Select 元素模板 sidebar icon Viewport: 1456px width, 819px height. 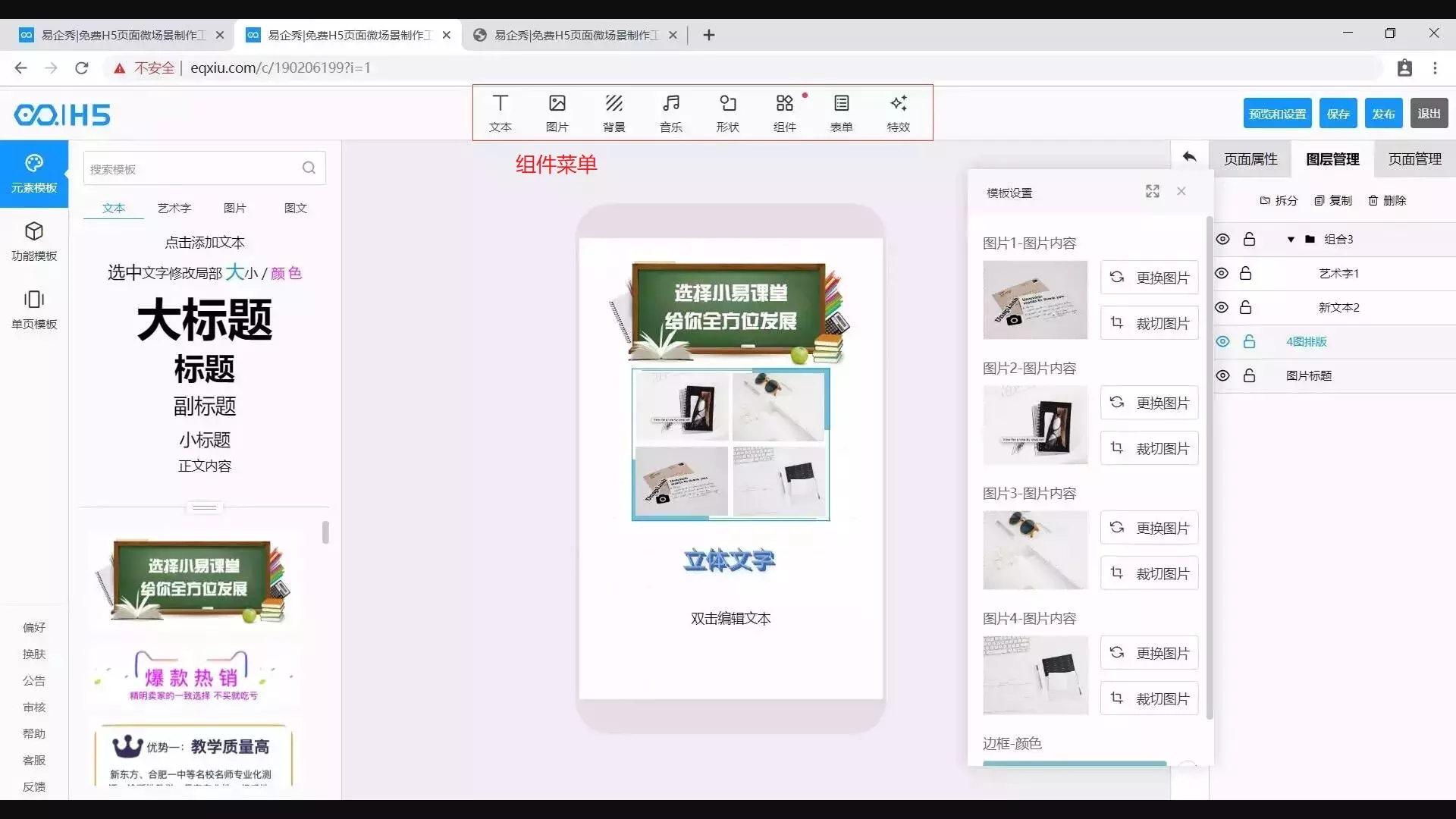34,174
